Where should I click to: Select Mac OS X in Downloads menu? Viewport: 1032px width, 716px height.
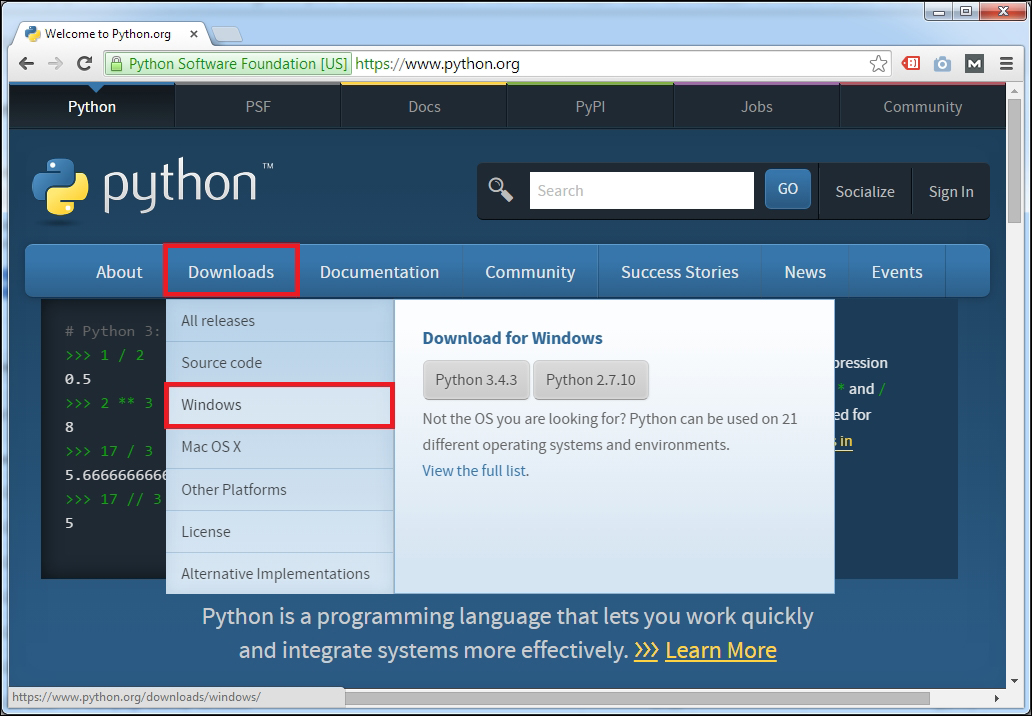coord(280,447)
